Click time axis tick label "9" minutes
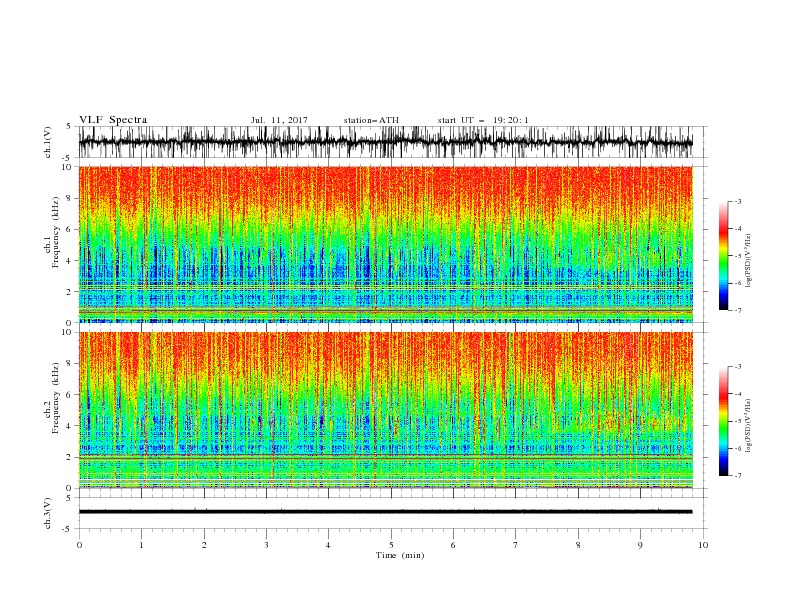This screenshot has height=612, width=792. pos(640,545)
